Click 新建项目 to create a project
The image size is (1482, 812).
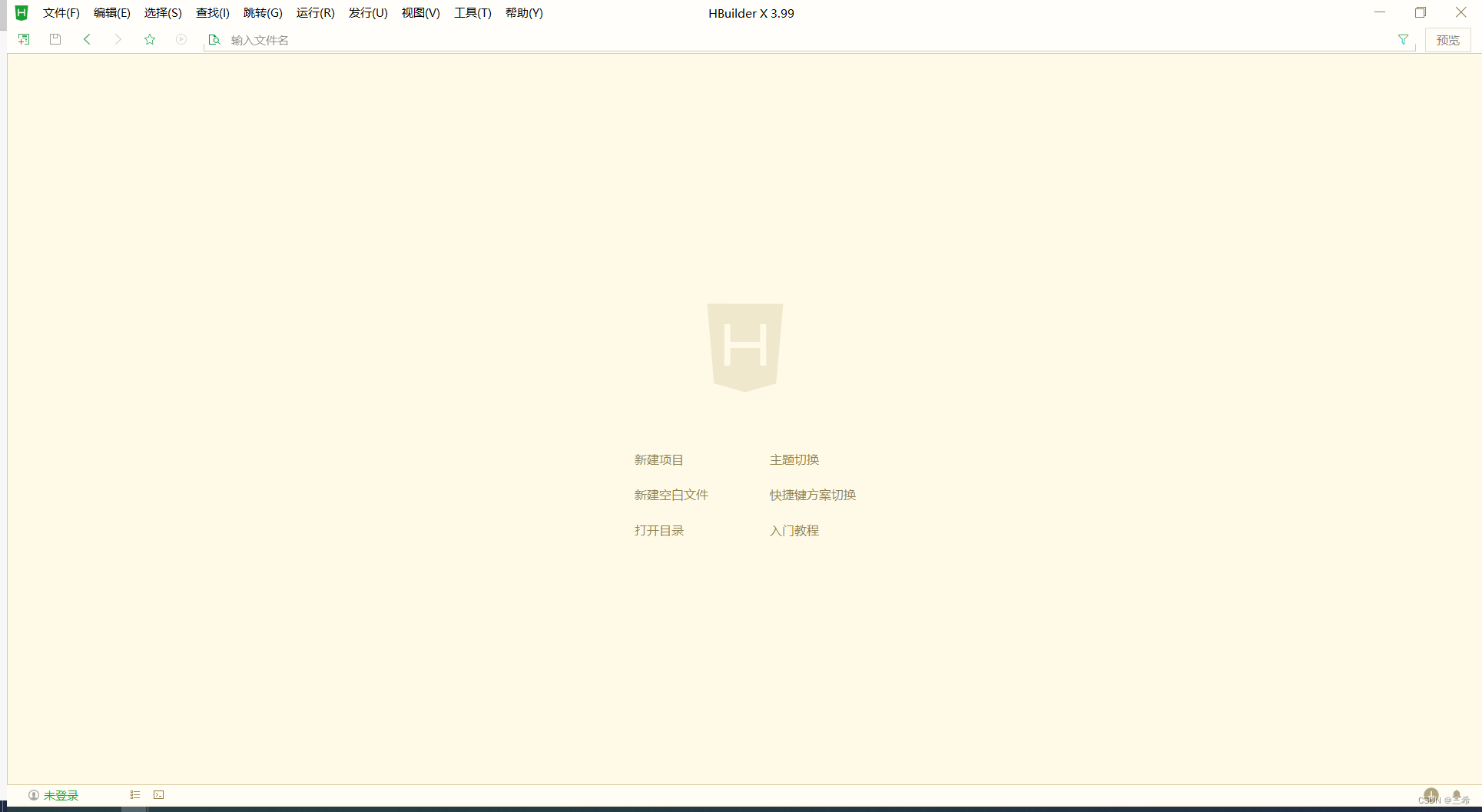[658, 459]
